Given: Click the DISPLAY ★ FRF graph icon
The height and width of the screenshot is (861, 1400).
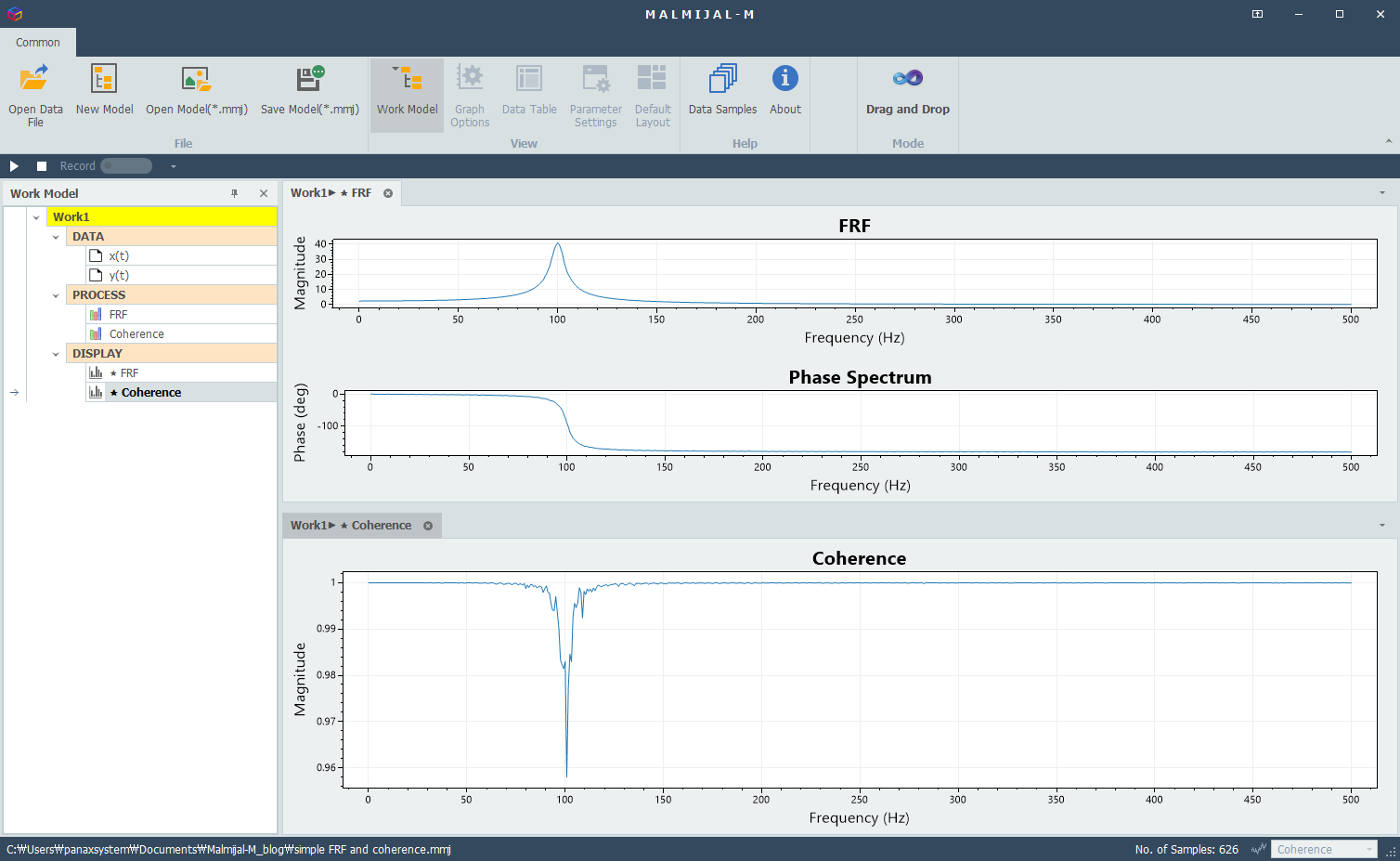Looking at the screenshot, I should (x=96, y=372).
